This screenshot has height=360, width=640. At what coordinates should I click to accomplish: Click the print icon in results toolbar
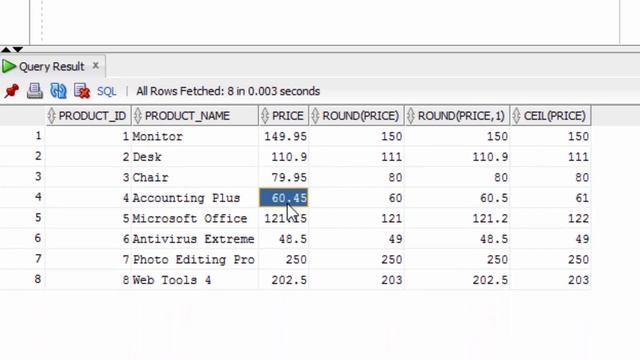coord(35,91)
